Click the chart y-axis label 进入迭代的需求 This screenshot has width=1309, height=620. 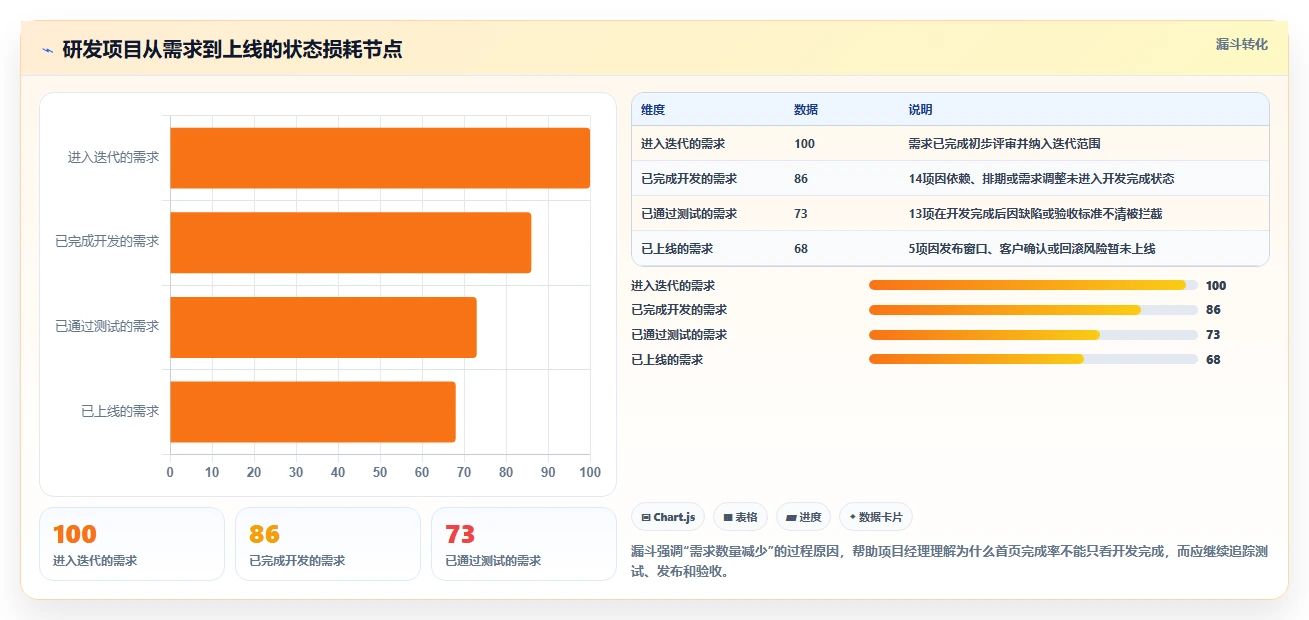click(113, 158)
